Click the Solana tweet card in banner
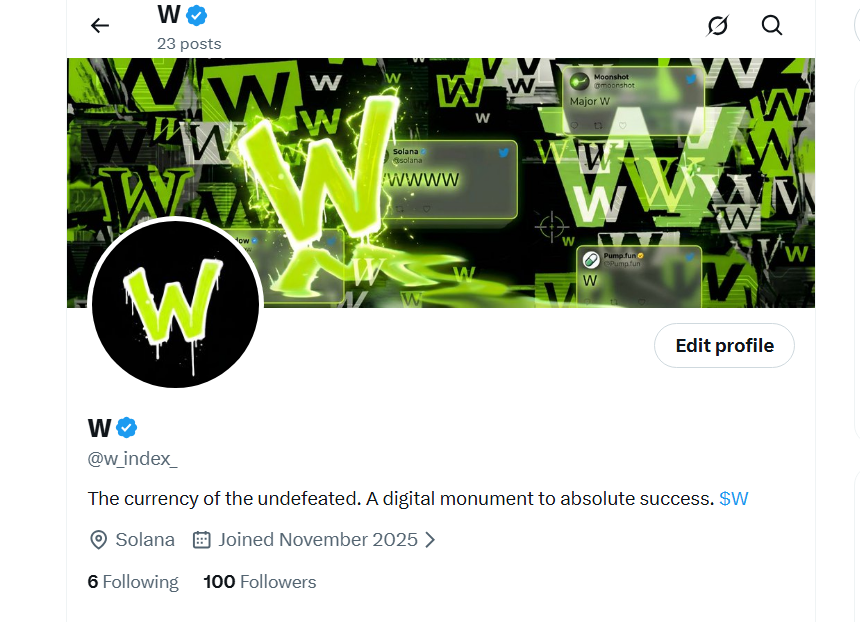 click(450, 180)
